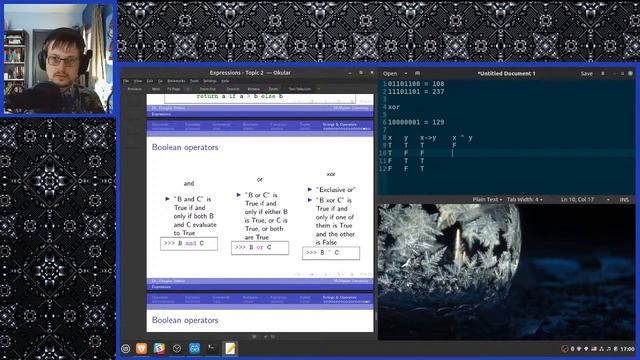Image resolution: width=640 pixels, height=360 pixels.
Task: Open the Slack app in the taskbar
Action: pos(159,348)
